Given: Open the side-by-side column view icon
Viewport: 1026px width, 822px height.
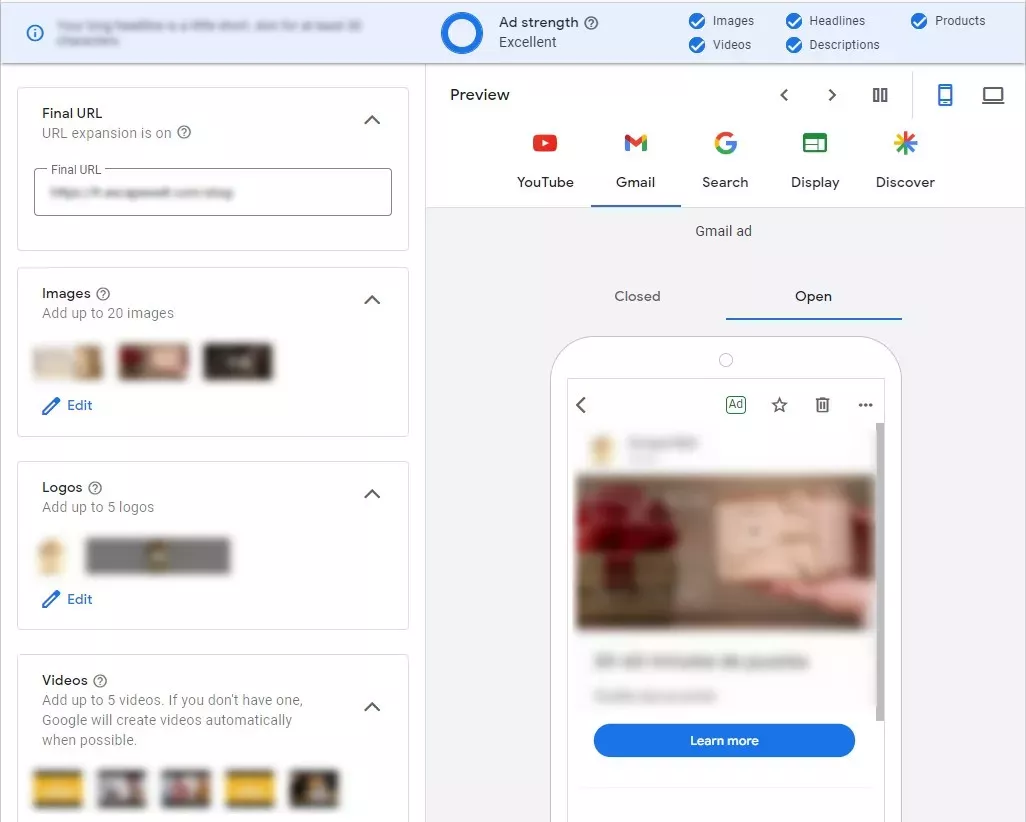Looking at the screenshot, I should pyautogui.click(x=880, y=96).
